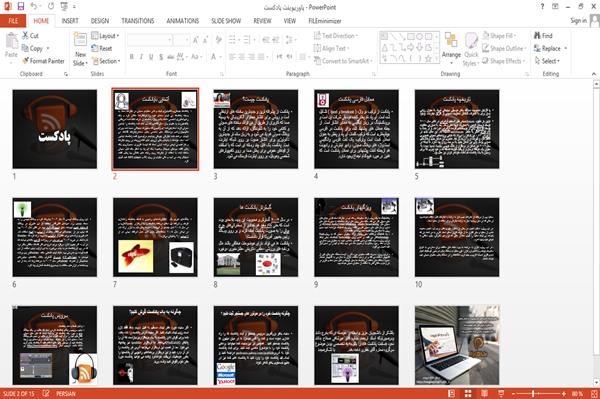
Task: Justify text in Paragraph group
Action: pos(261,57)
